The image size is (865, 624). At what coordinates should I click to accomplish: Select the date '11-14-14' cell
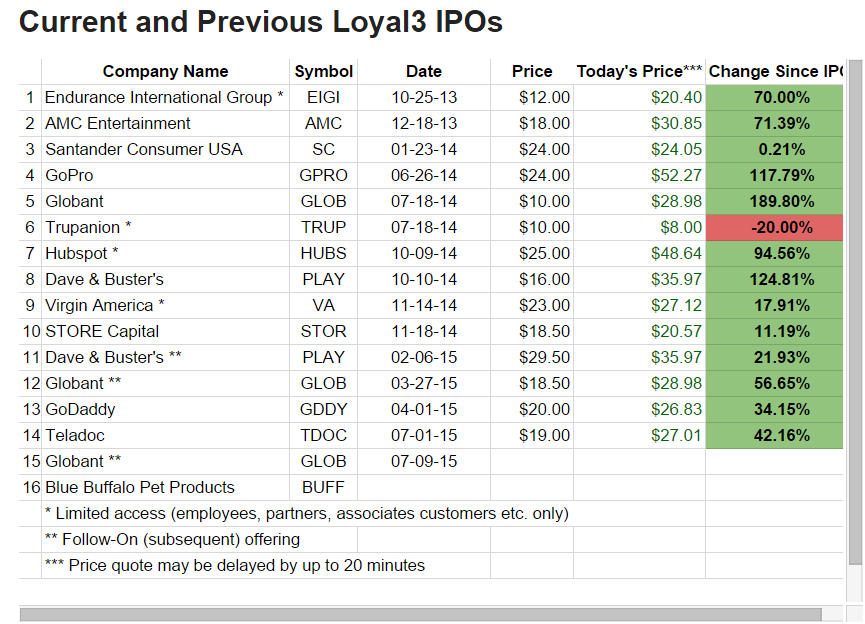click(424, 305)
